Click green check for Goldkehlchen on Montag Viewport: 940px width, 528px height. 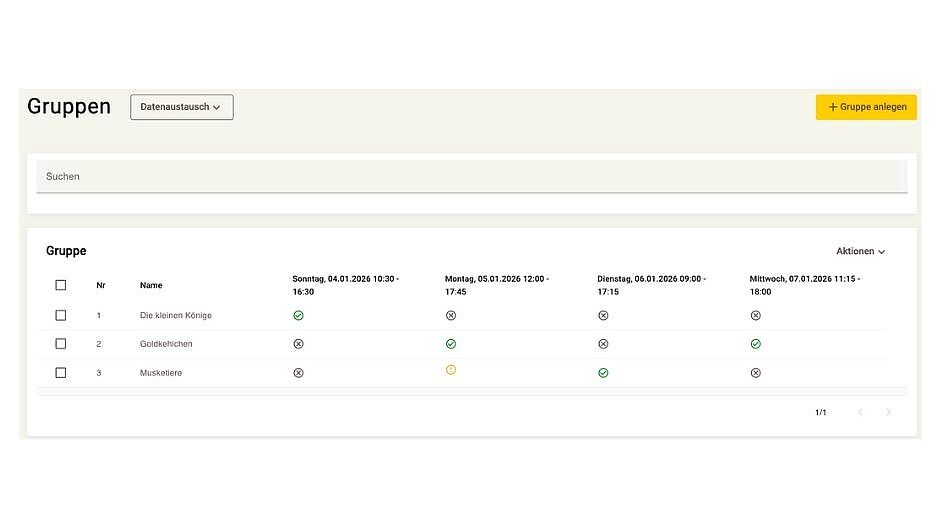click(451, 343)
